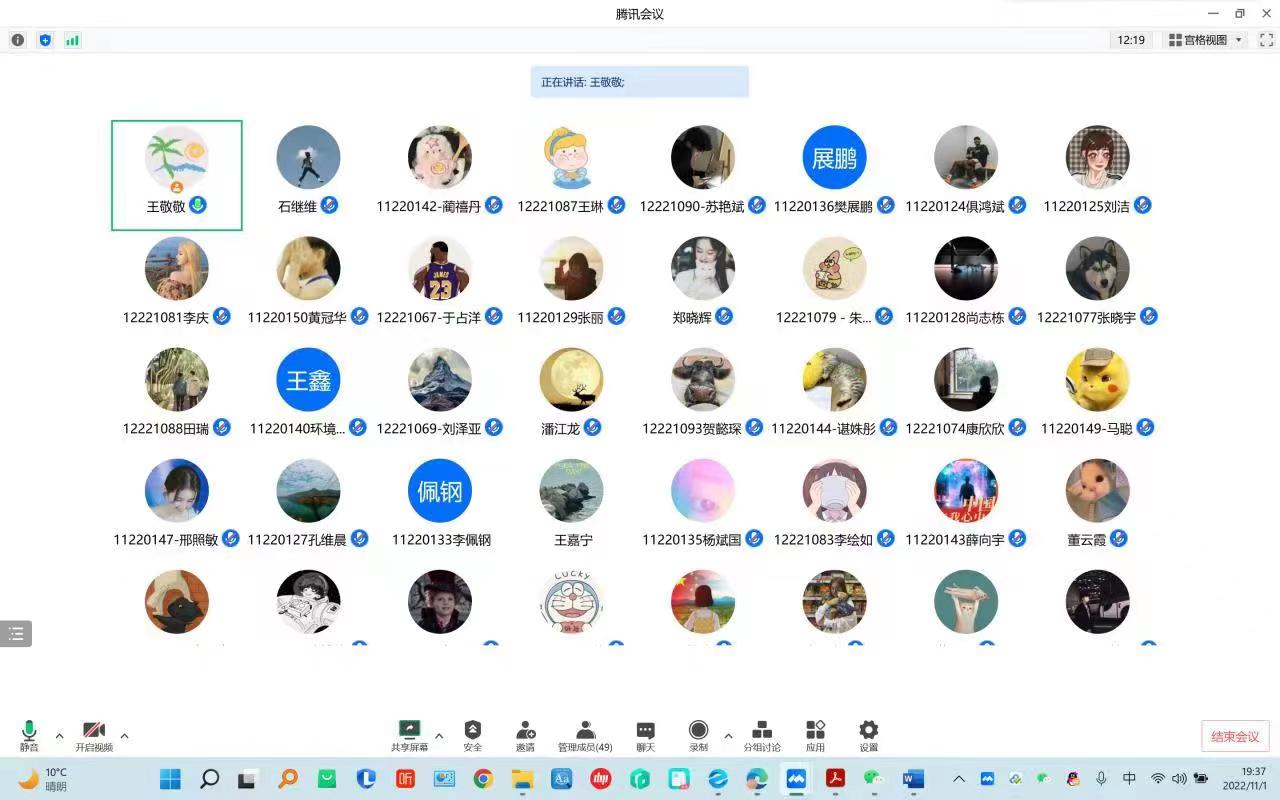The height and width of the screenshot is (800, 1280).
Task: Open meeting 设置 settings gear
Action: pyautogui.click(x=868, y=735)
